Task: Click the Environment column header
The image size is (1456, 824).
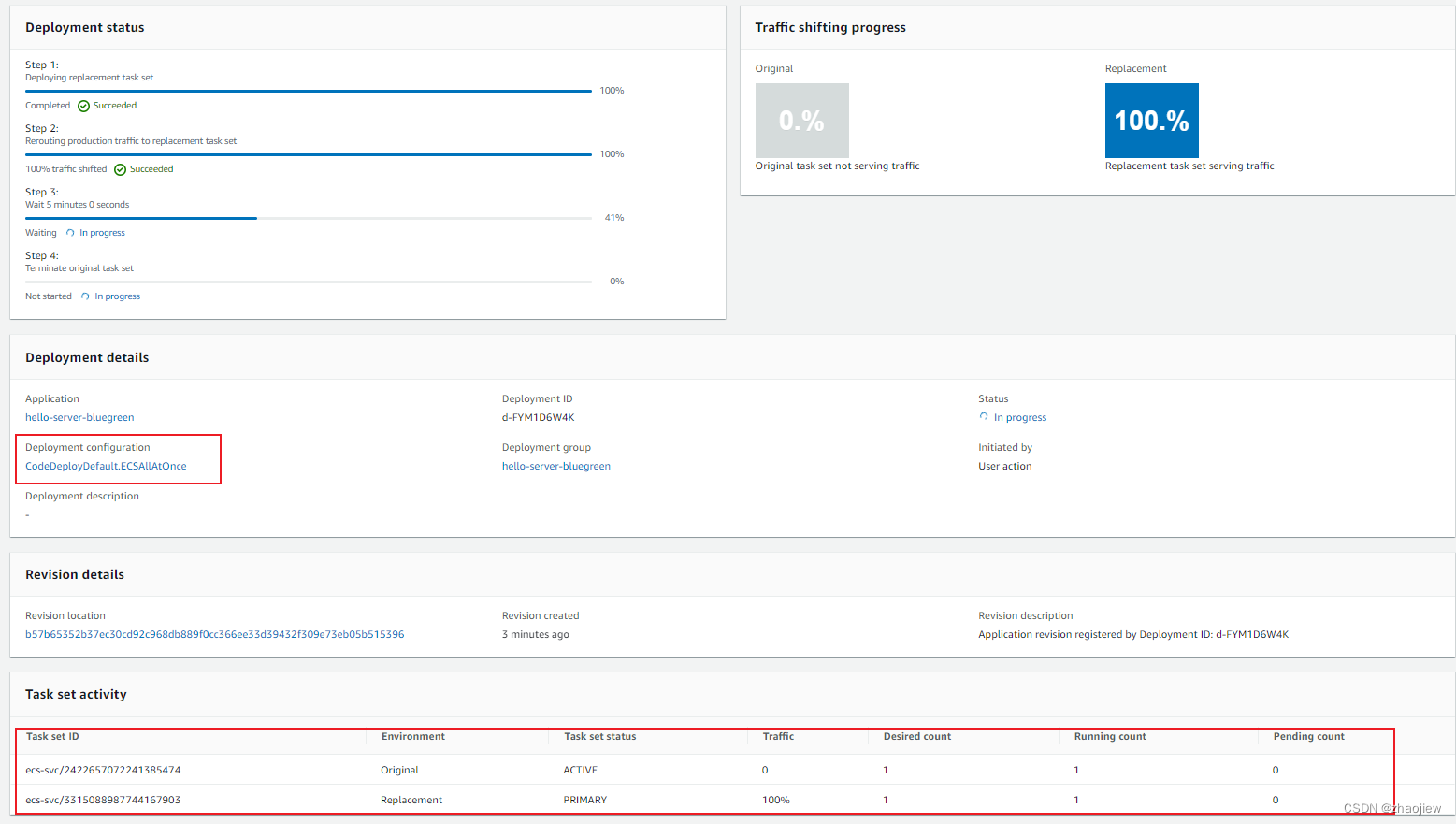Action: click(413, 737)
